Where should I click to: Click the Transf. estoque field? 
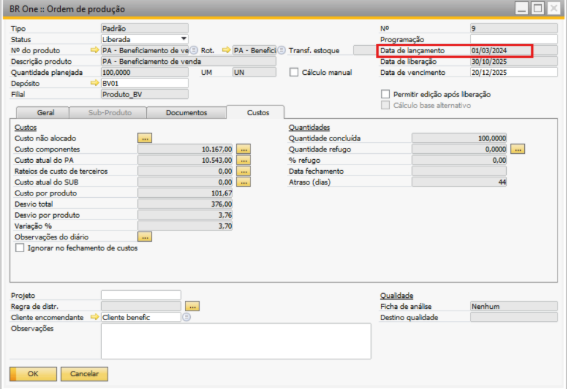tap(365, 50)
